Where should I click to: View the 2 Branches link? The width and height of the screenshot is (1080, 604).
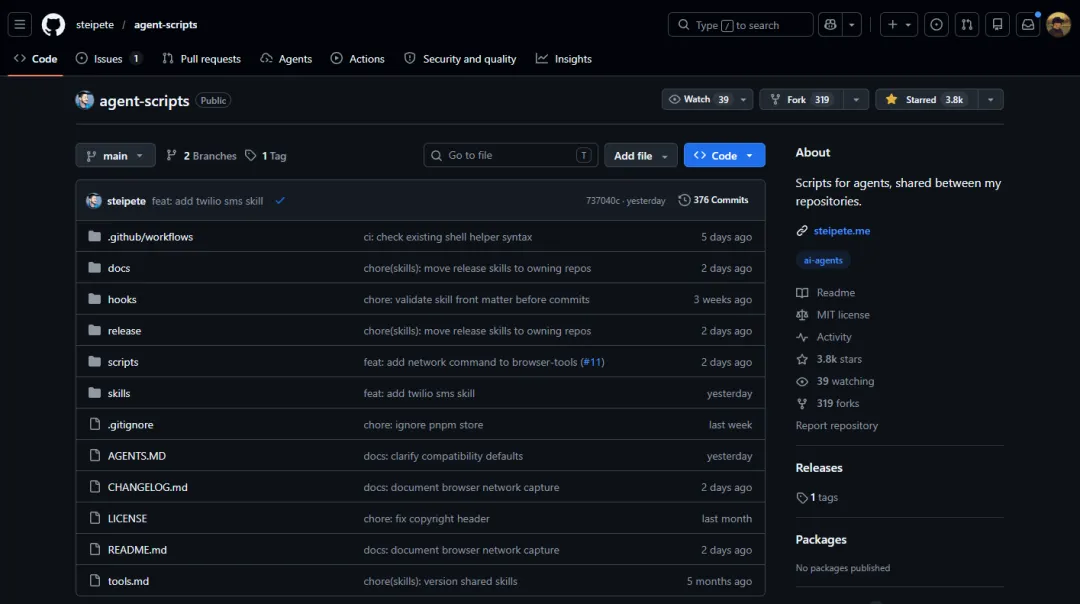pos(201,156)
